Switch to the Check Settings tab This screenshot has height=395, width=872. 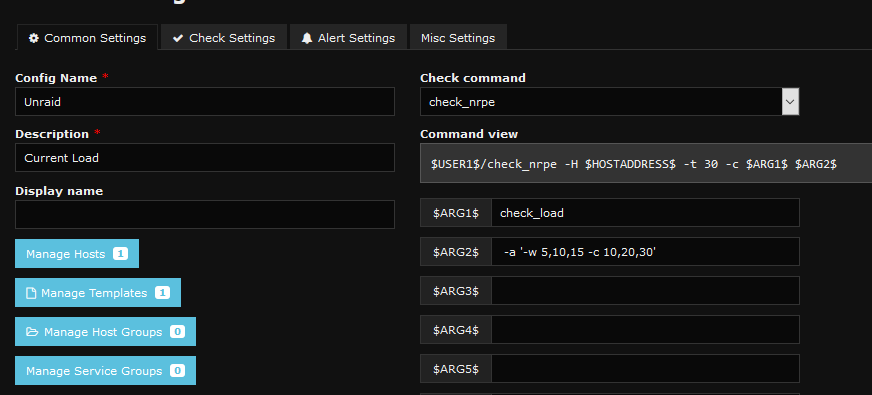(x=224, y=38)
